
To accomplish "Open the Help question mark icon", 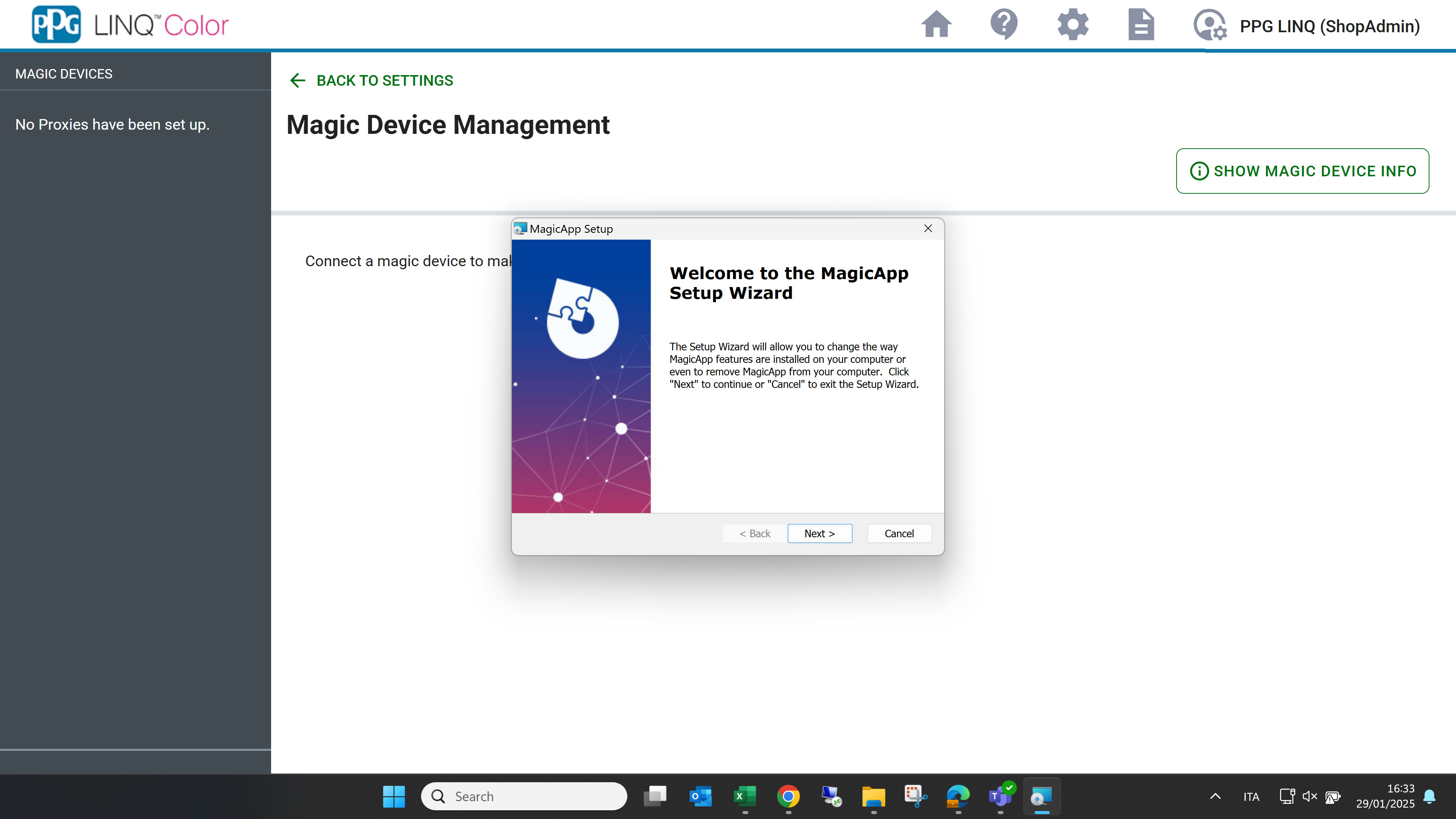I will 1004,25.
